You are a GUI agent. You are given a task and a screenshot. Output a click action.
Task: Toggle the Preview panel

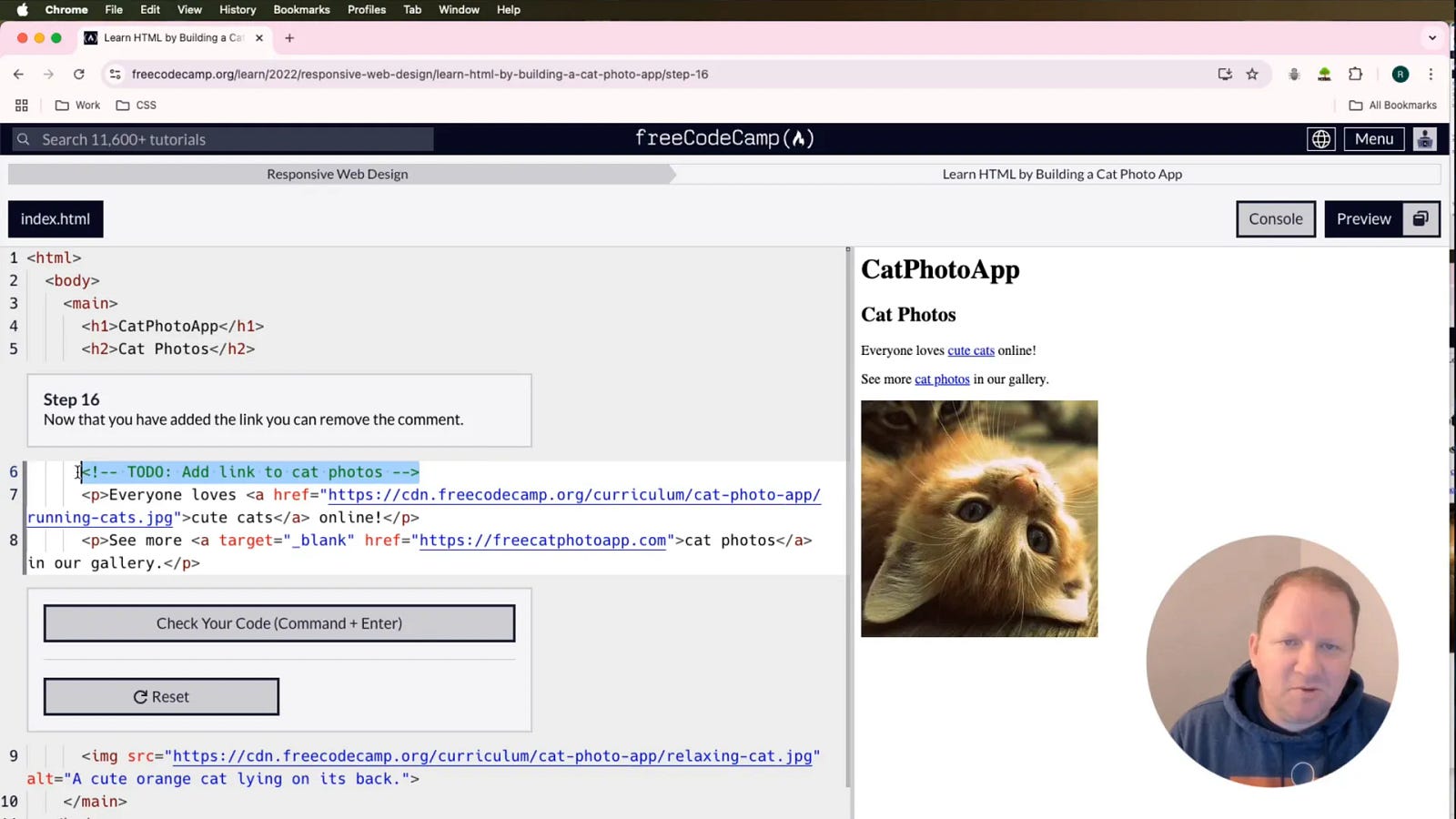click(x=1363, y=219)
